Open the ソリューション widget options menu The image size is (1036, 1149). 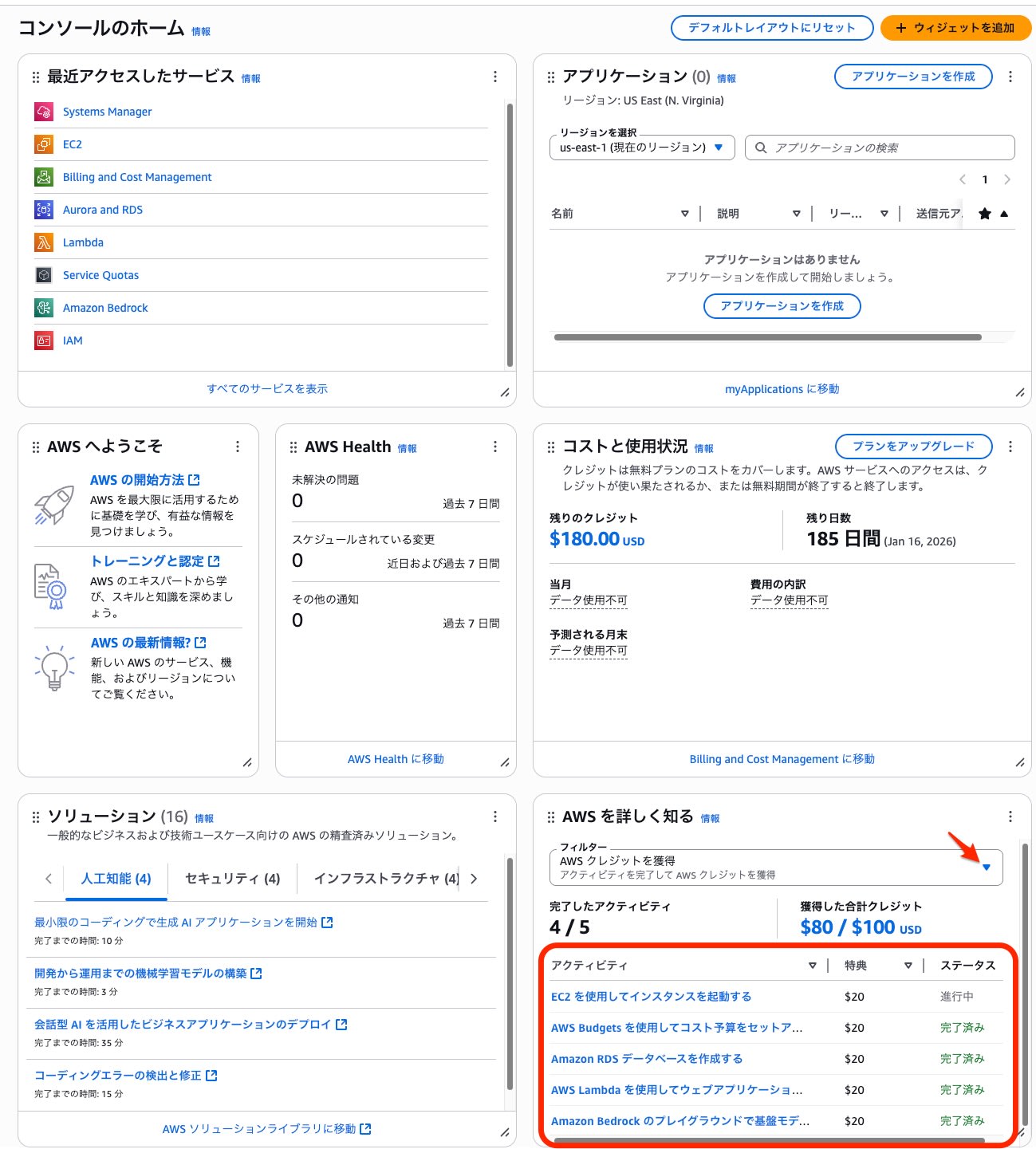pos(495,816)
